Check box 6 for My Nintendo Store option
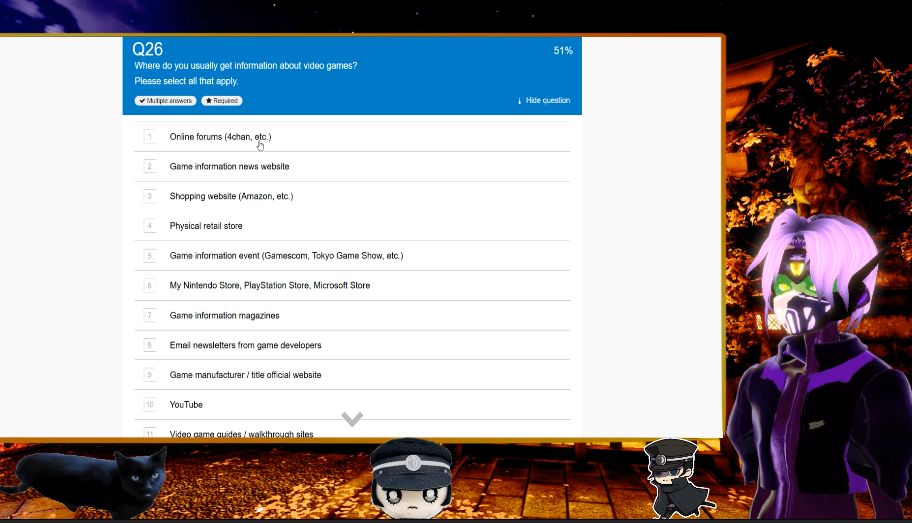912x523 pixels. (149, 285)
